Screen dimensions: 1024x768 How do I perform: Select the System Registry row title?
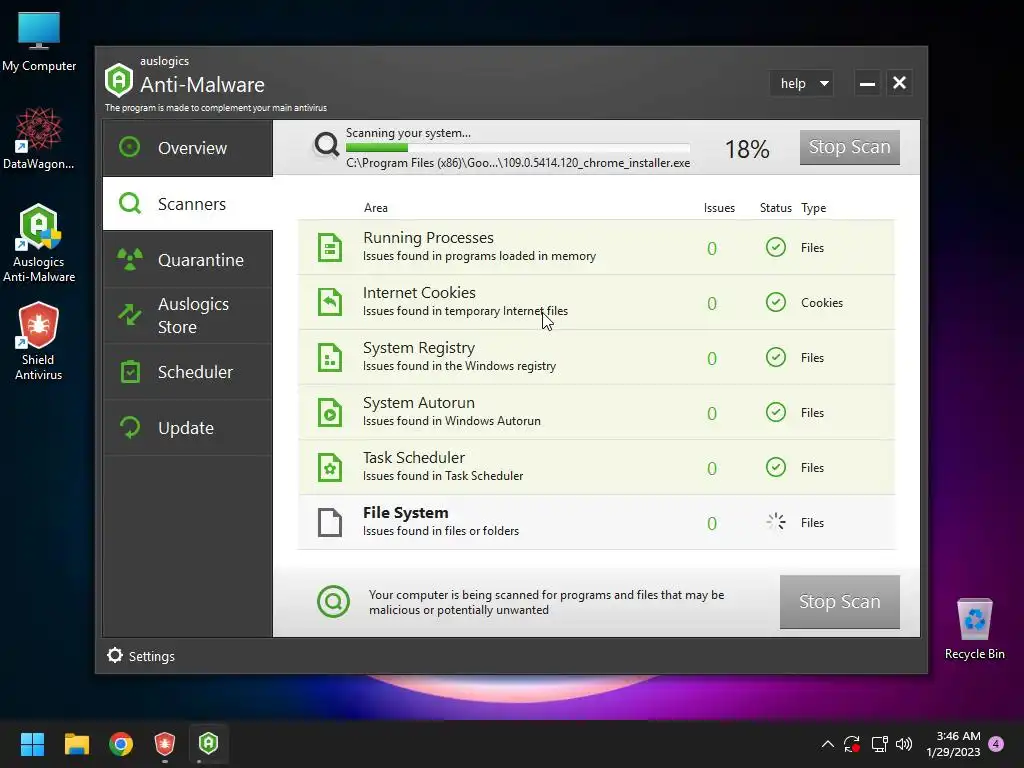tap(419, 348)
